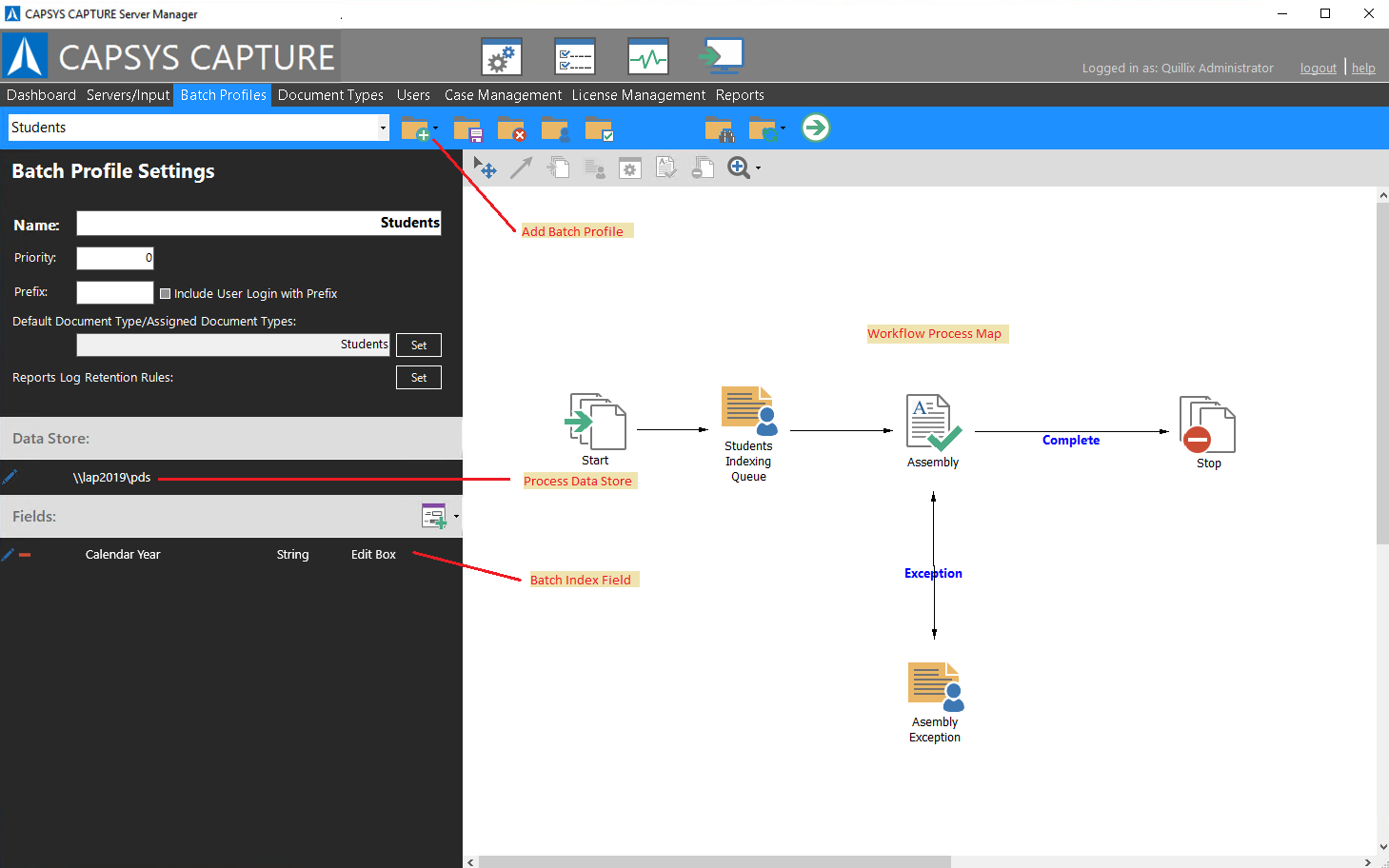1389x868 pixels.
Task: Expand the add field dropdown arrow
Action: (x=456, y=517)
